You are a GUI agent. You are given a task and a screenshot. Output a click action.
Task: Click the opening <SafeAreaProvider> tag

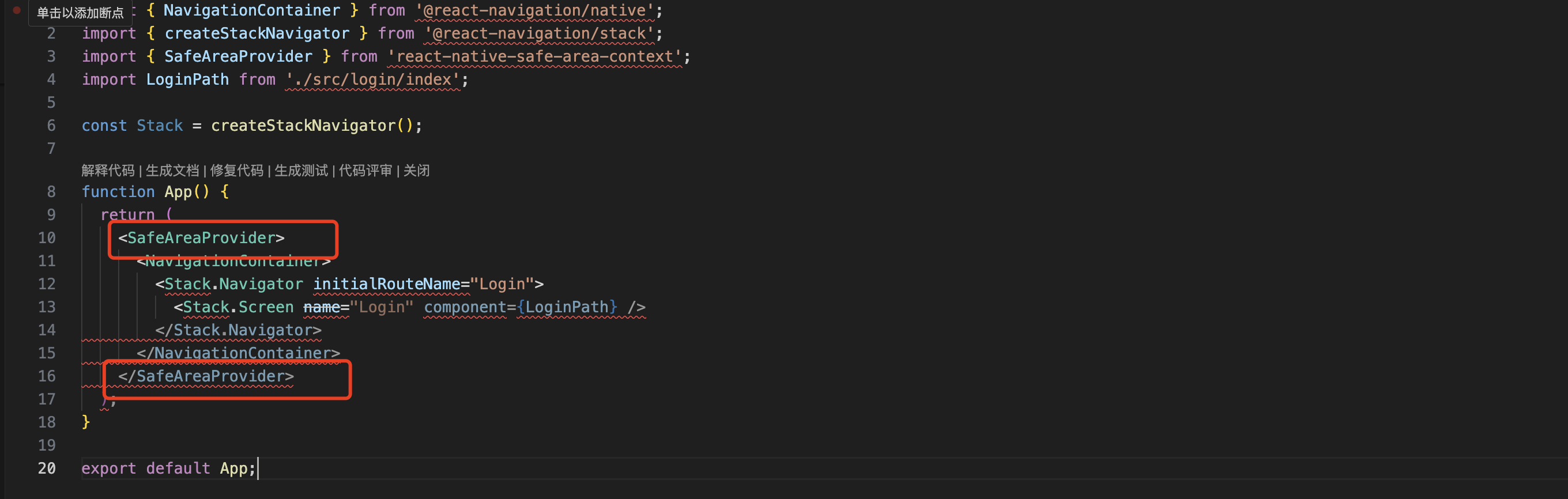point(202,238)
